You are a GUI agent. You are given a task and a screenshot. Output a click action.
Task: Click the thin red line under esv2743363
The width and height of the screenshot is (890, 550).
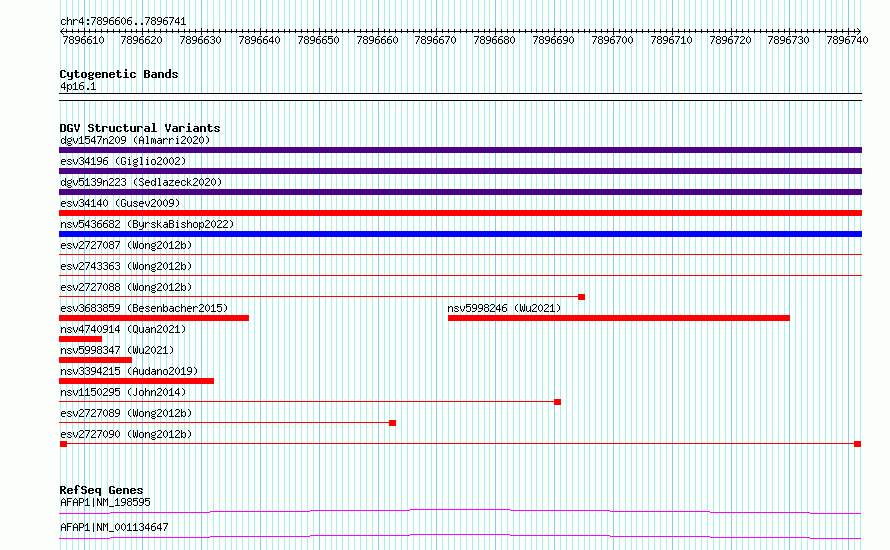click(x=460, y=276)
